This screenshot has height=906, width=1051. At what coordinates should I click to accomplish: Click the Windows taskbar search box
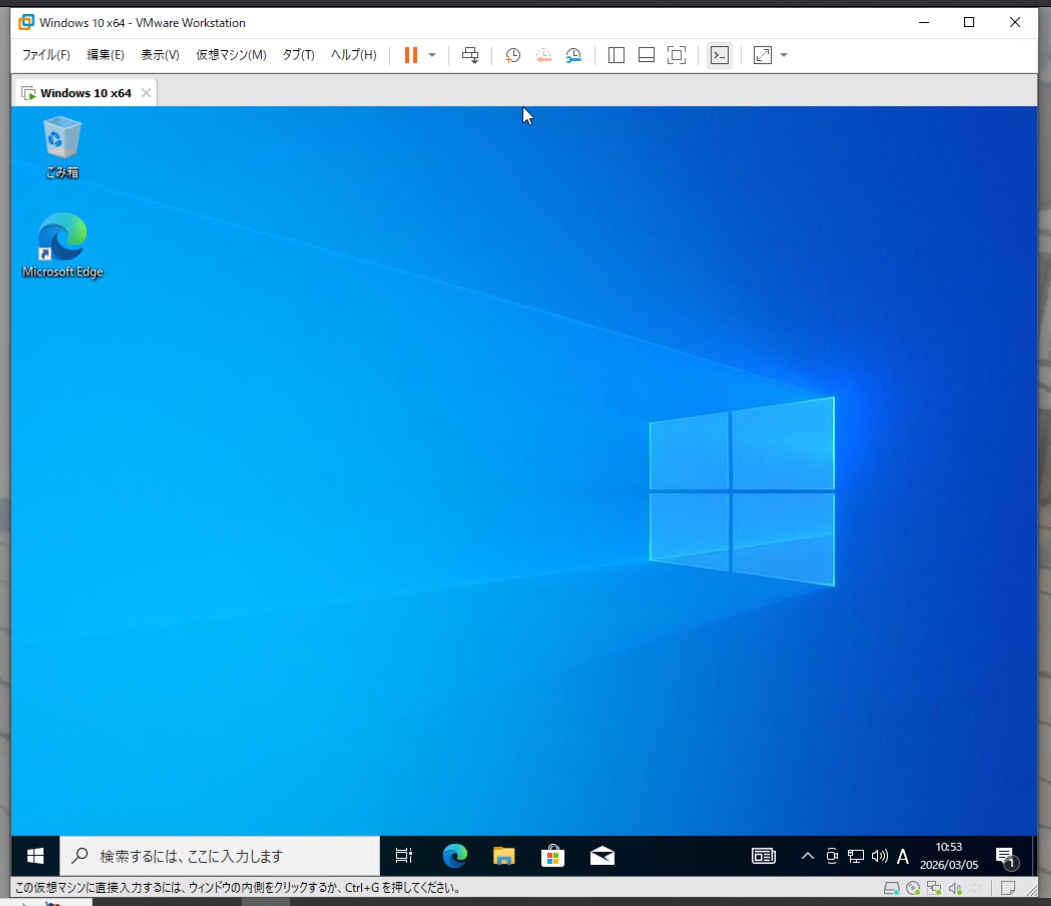click(220, 856)
